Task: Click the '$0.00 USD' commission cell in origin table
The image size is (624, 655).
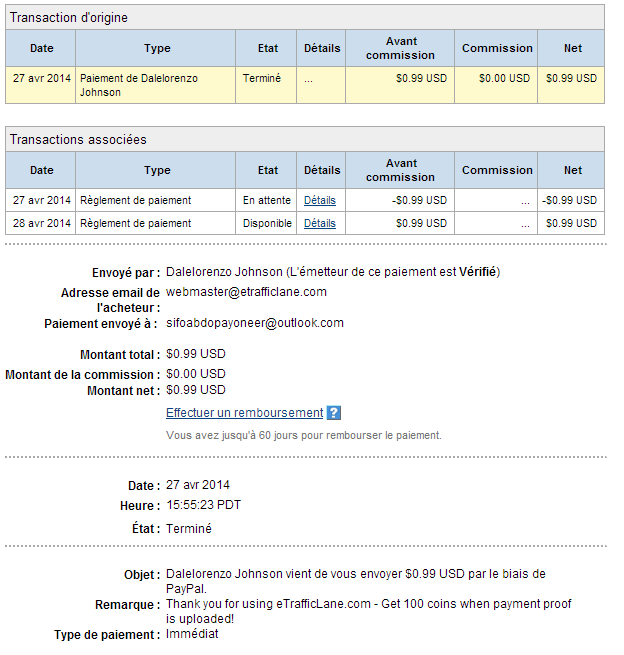Action: tap(496, 85)
